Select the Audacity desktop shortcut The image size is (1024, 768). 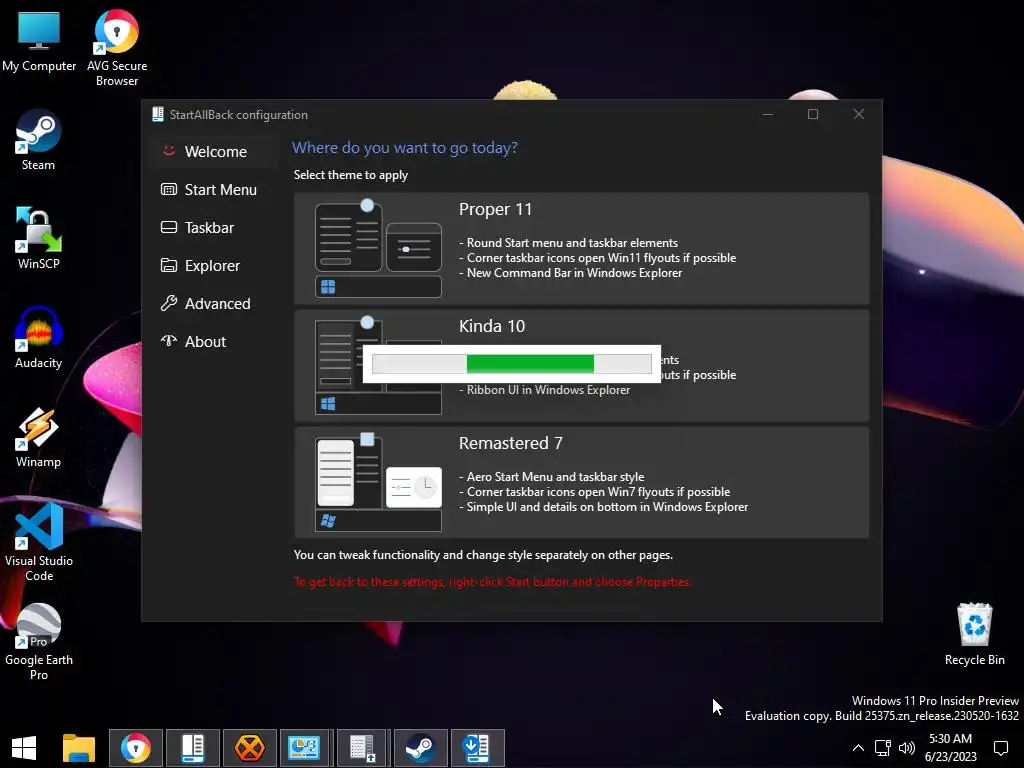(39, 338)
